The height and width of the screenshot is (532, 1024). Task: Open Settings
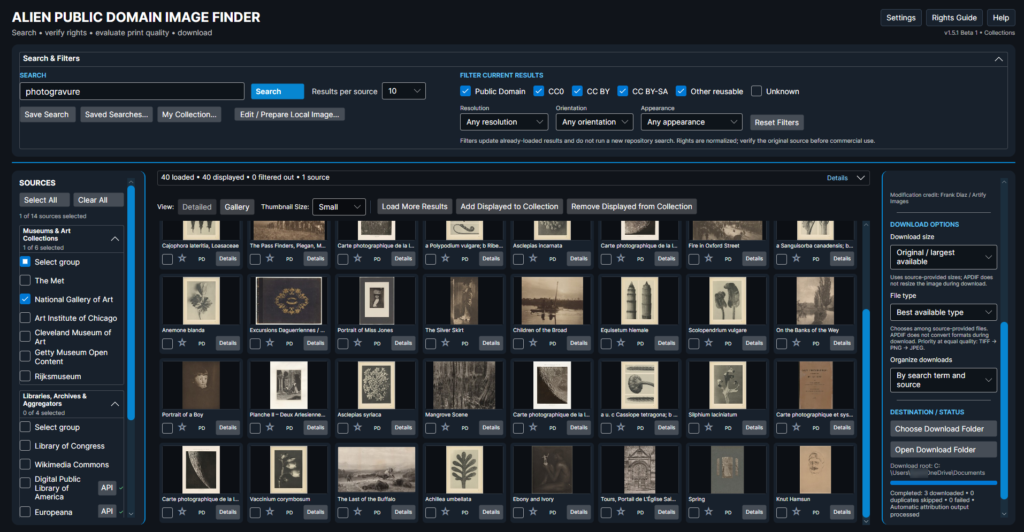[x=901, y=18]
